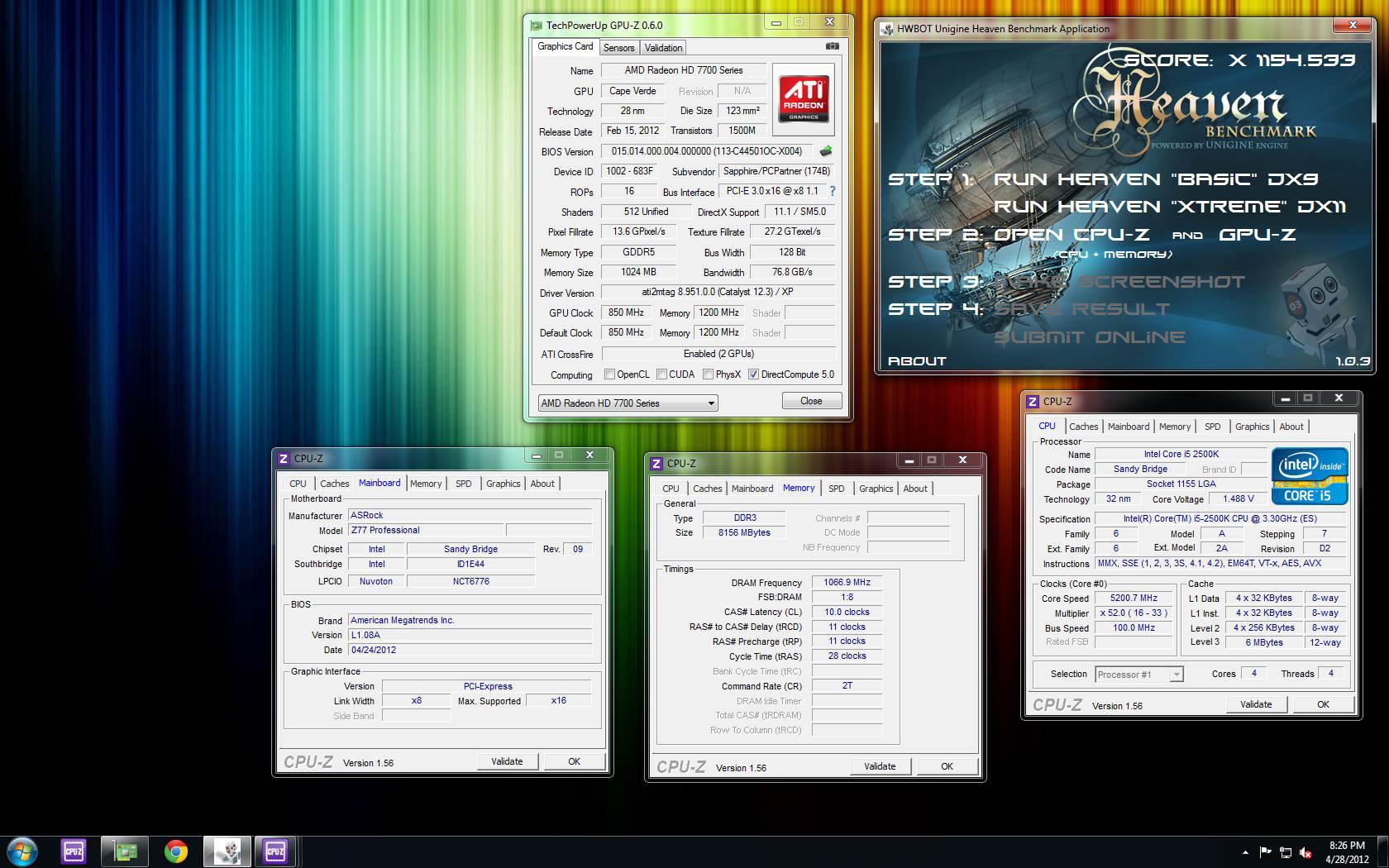Screen dimensions: 1389x868
Task: Open the Windows Start orb
Action: 22,851
